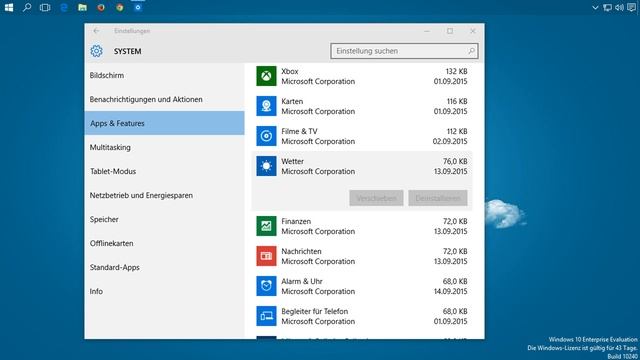Screen dimensions: 640x360
Task: Select the Filme & TV app name
Action: point(299,131)
